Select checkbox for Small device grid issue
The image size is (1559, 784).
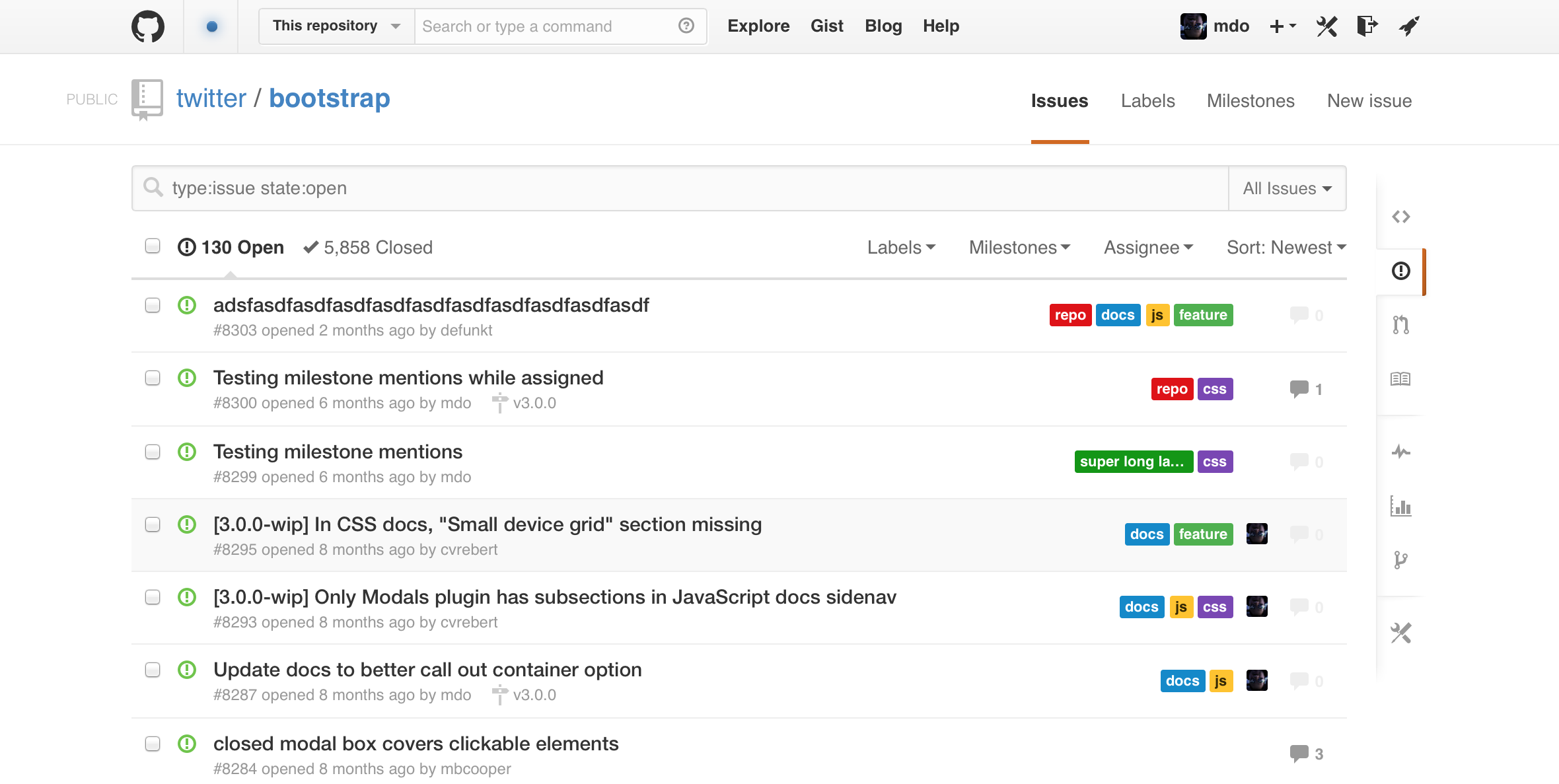(153, 524)
